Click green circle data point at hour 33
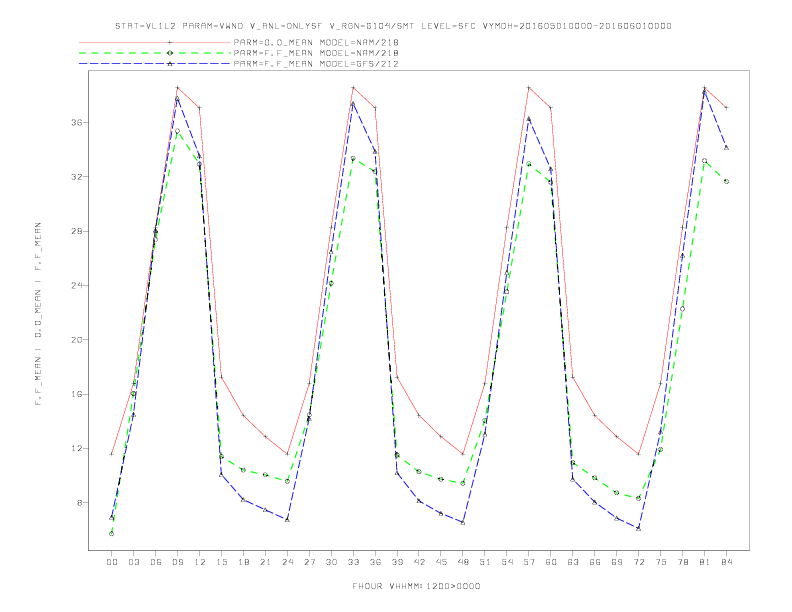Image resolution: width=792 pixels, height=612 pixels. [353, 159]
